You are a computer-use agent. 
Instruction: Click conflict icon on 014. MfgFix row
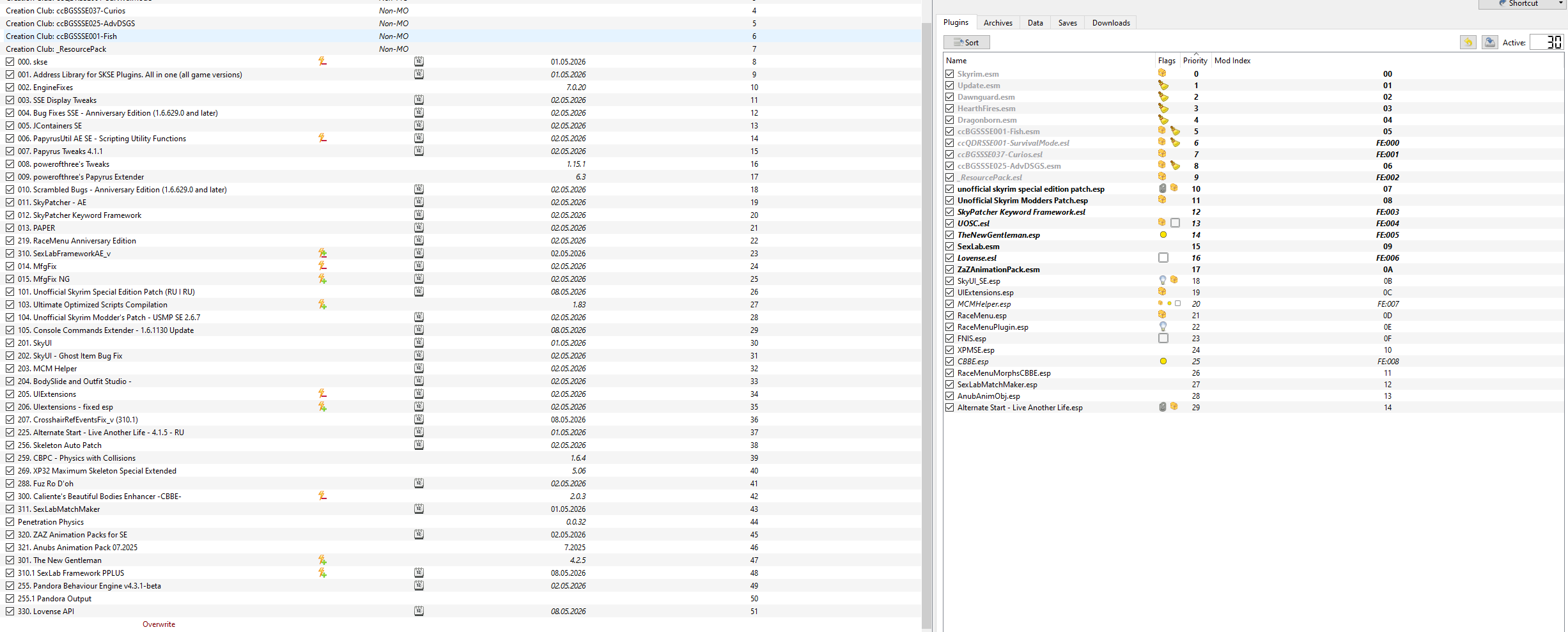point(322,266)
